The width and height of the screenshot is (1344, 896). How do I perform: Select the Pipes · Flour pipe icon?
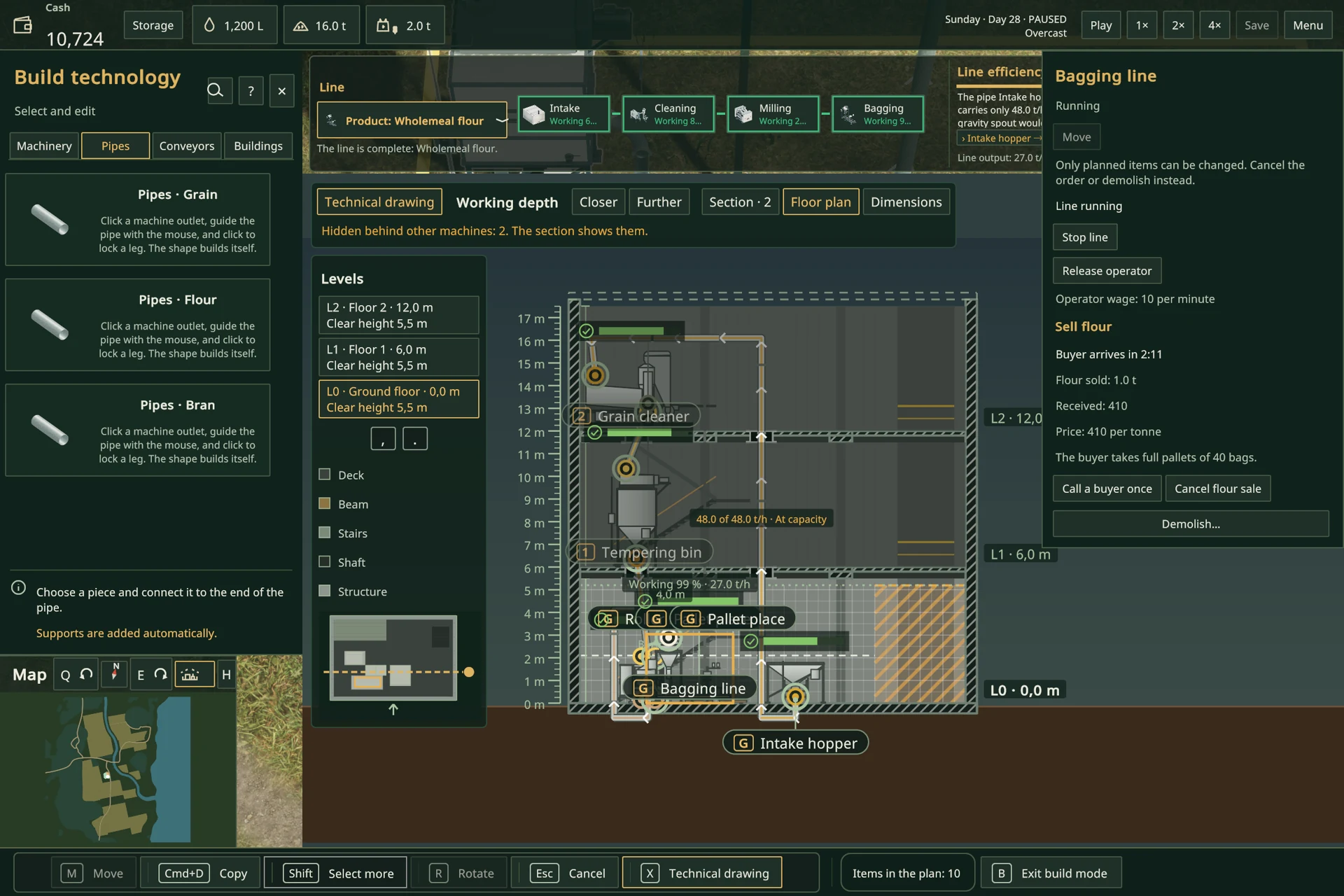point(50,325)
